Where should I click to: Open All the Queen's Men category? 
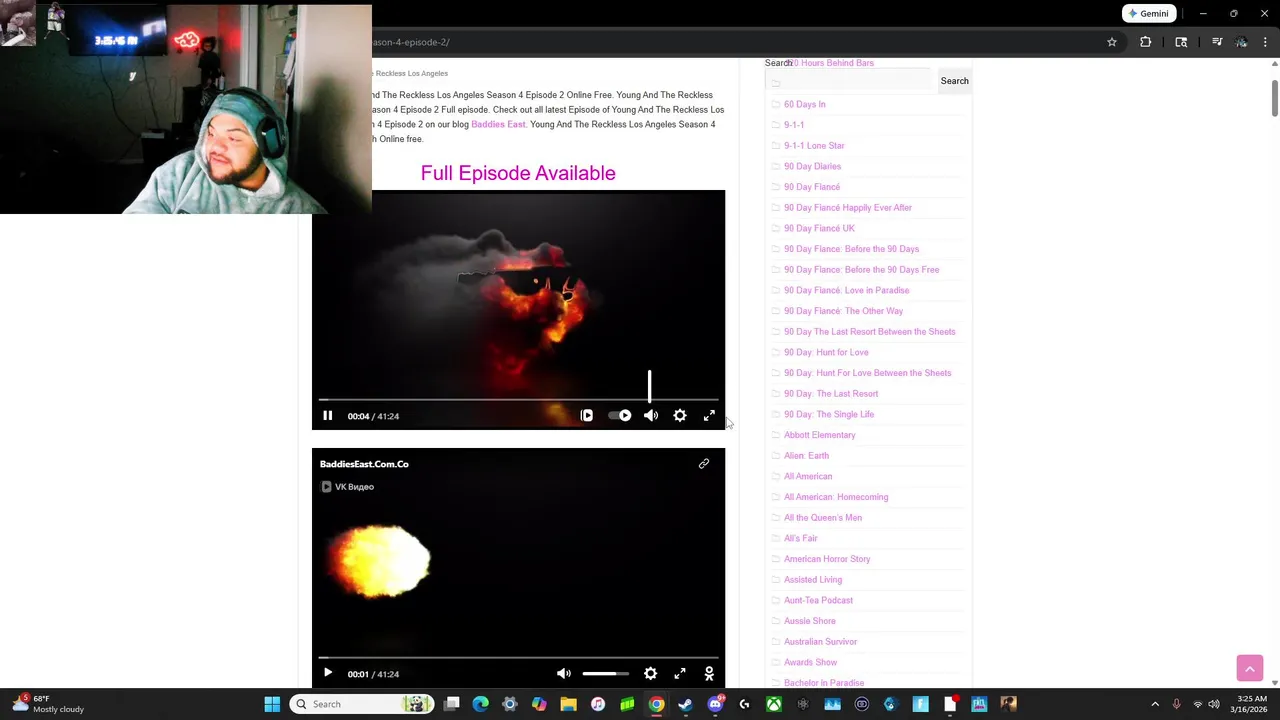[x=822, y=518]
